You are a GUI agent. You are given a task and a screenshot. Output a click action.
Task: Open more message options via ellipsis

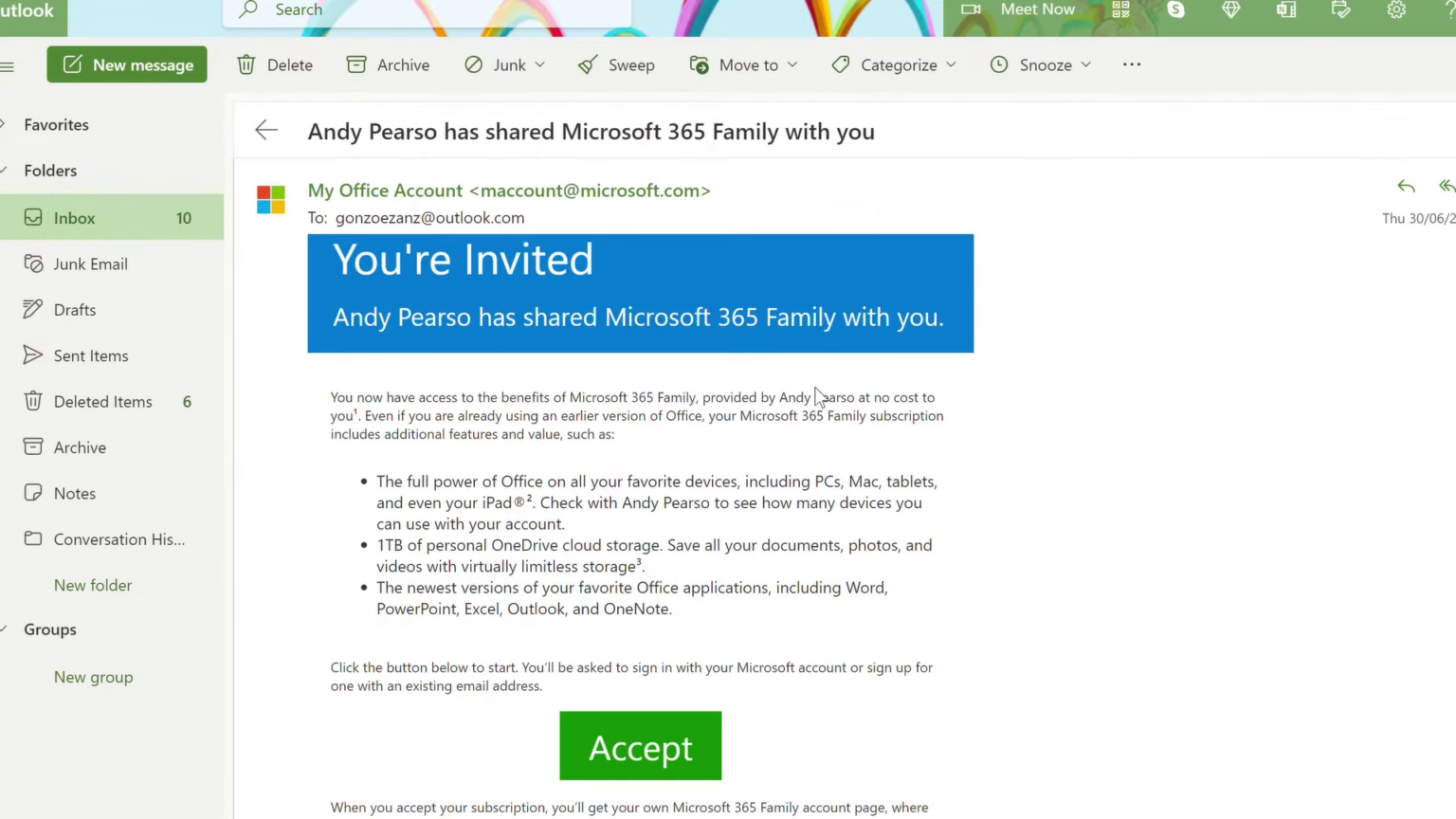1131,64
